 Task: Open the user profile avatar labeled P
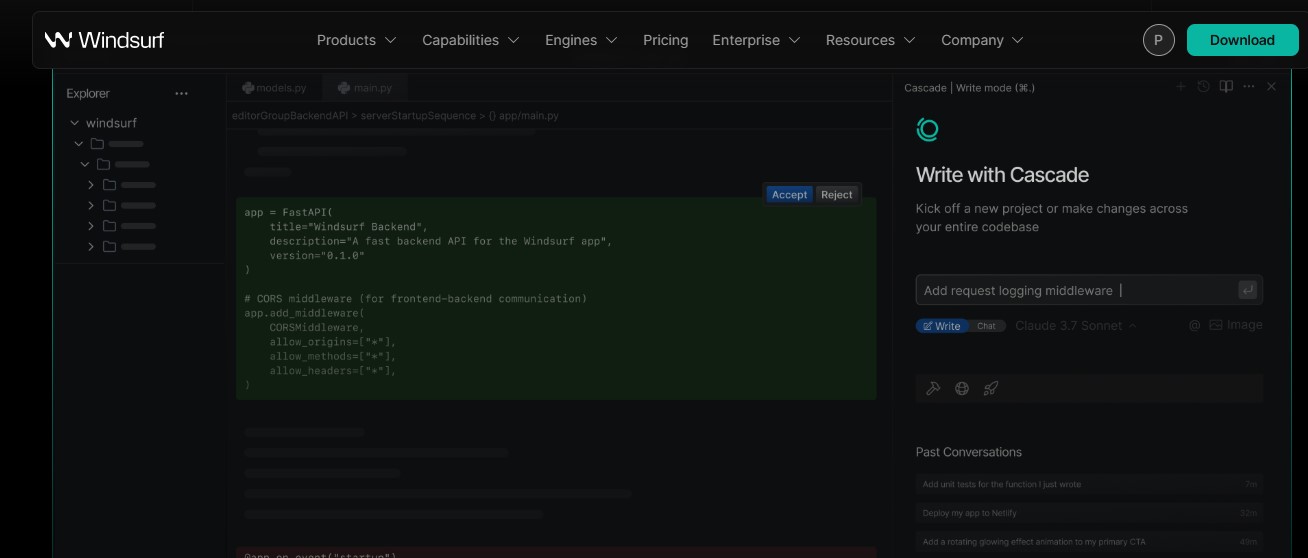point(1158,40)
